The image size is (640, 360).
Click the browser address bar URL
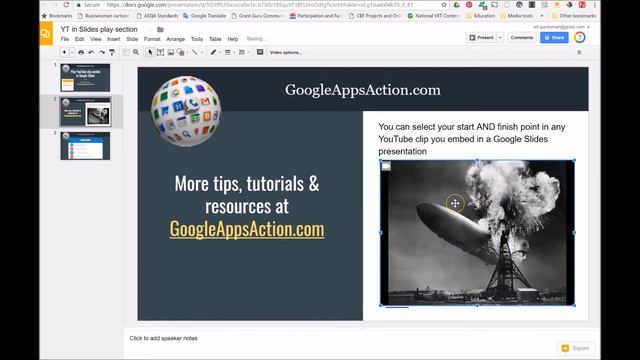click(x=260, y=5)
